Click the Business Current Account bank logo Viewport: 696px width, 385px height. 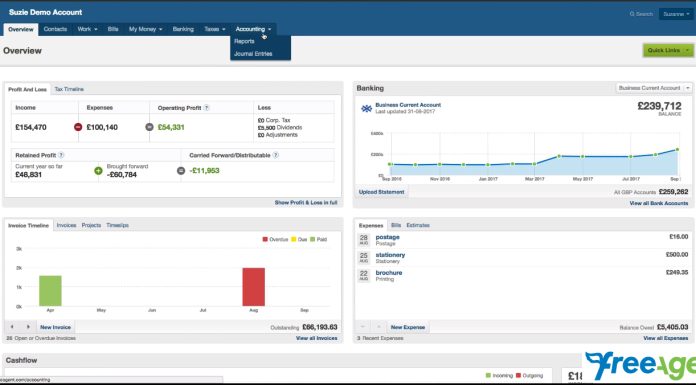pyautogui.click(x=366, y=108)
